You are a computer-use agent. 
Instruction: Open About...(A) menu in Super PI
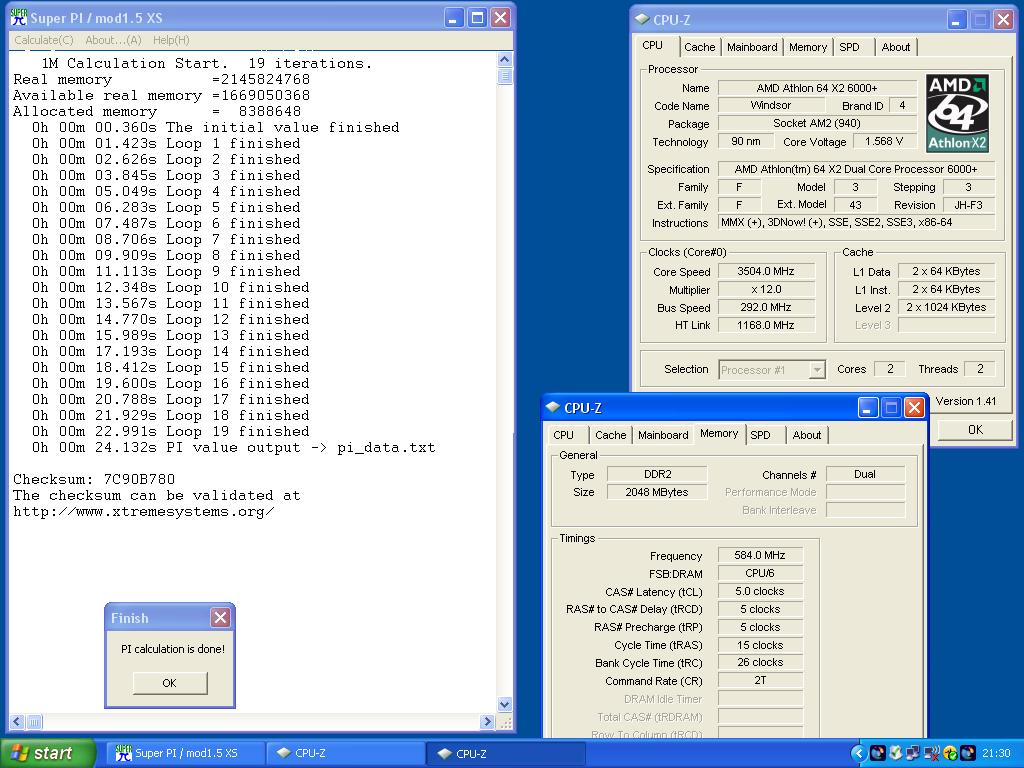pos(113,40)
